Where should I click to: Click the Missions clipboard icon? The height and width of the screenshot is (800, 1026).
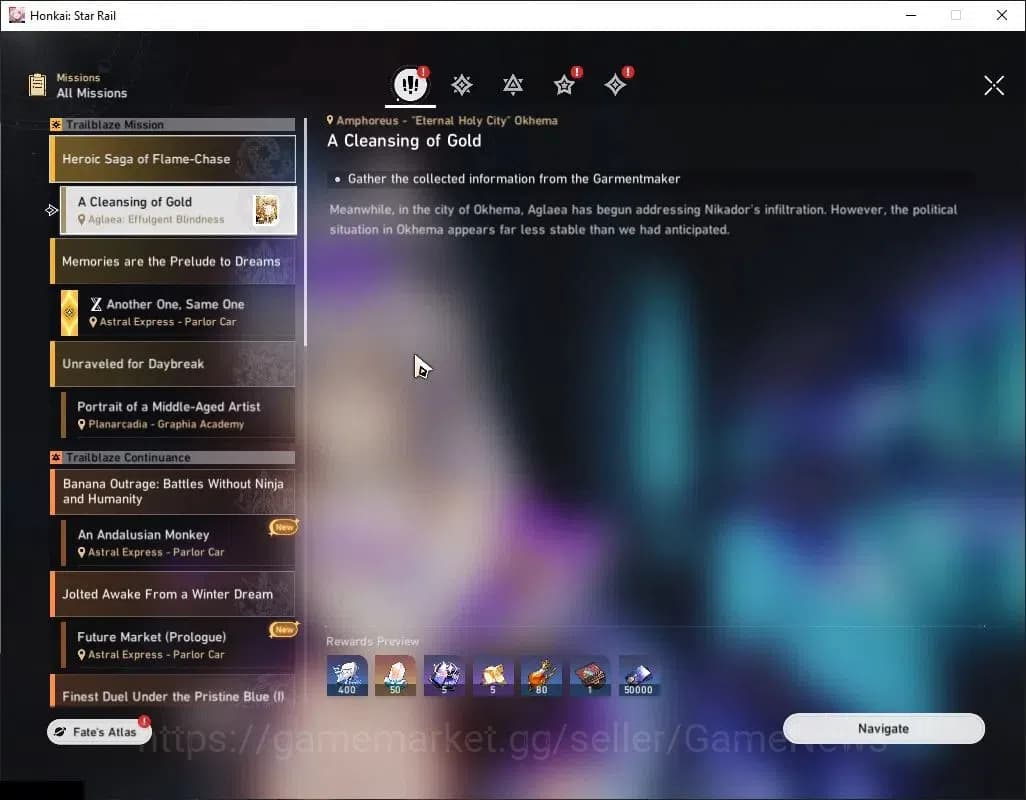tap(37, 85)
